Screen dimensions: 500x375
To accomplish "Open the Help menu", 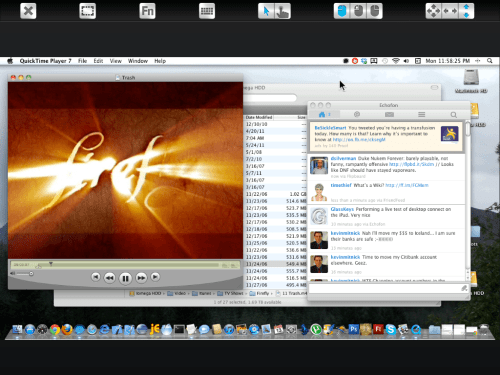I will [x=160, y=61].
